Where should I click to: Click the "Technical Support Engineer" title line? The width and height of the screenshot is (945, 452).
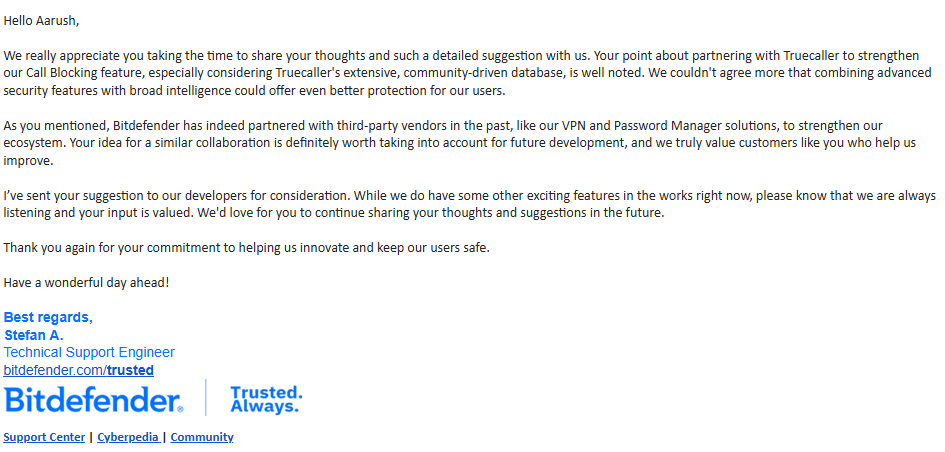[x=89, y=353]
